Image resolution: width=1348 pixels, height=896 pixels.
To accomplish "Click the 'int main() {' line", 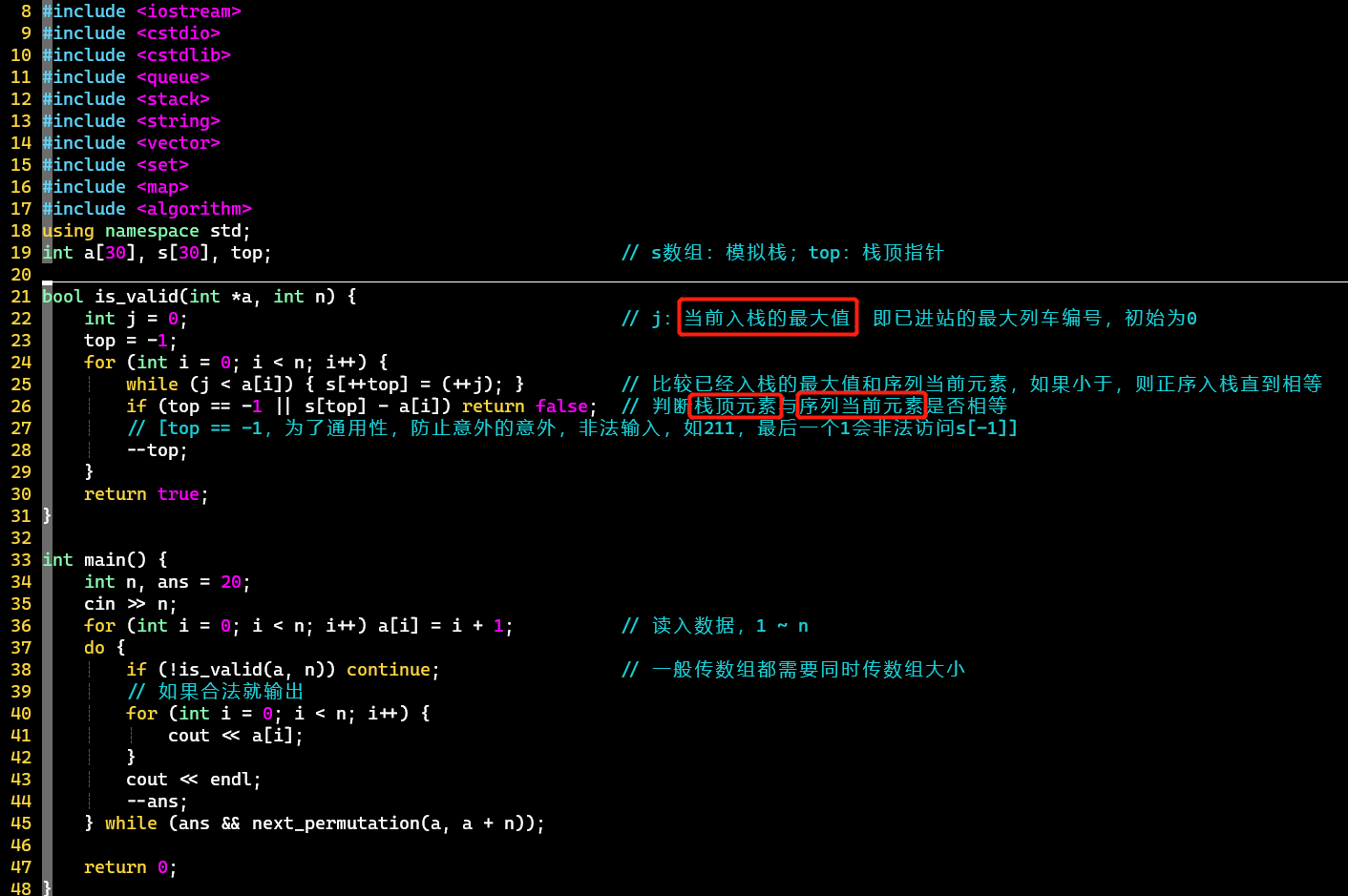I will 105,560.
